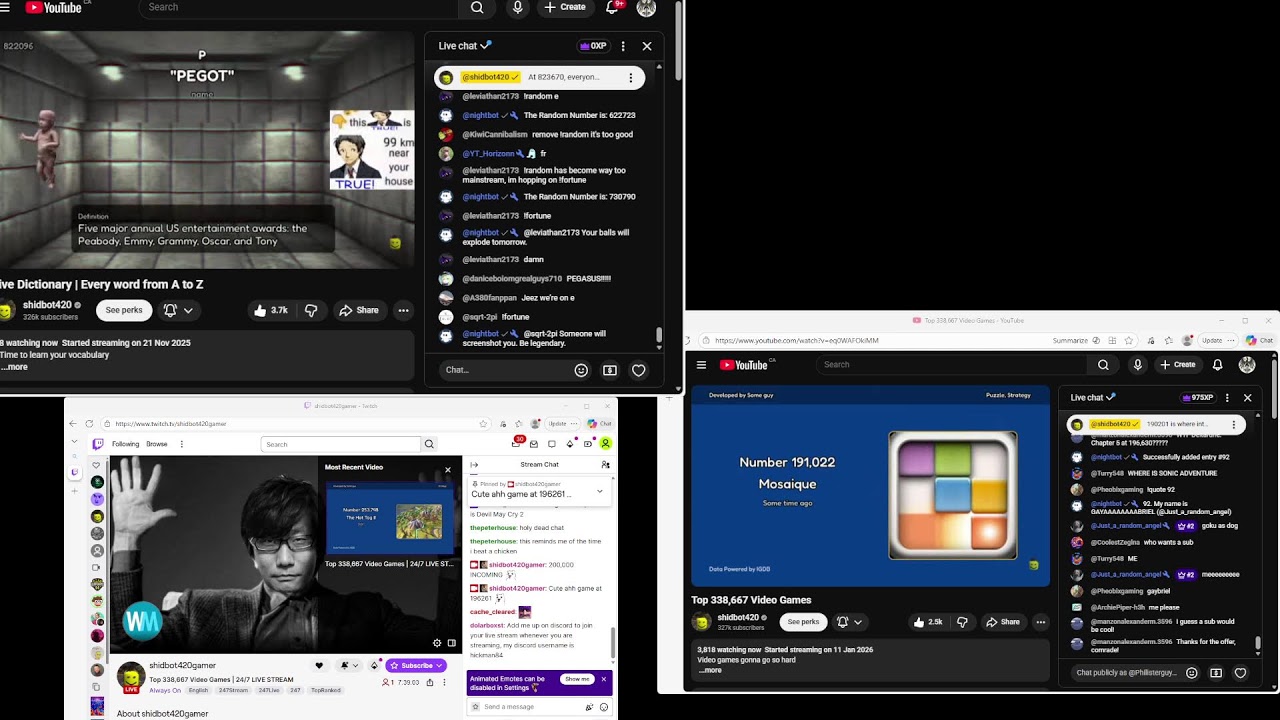This screenshot has height=720, width=1280.
Task: Open Live Dictionary chat options menu
Action: (623, 46)
